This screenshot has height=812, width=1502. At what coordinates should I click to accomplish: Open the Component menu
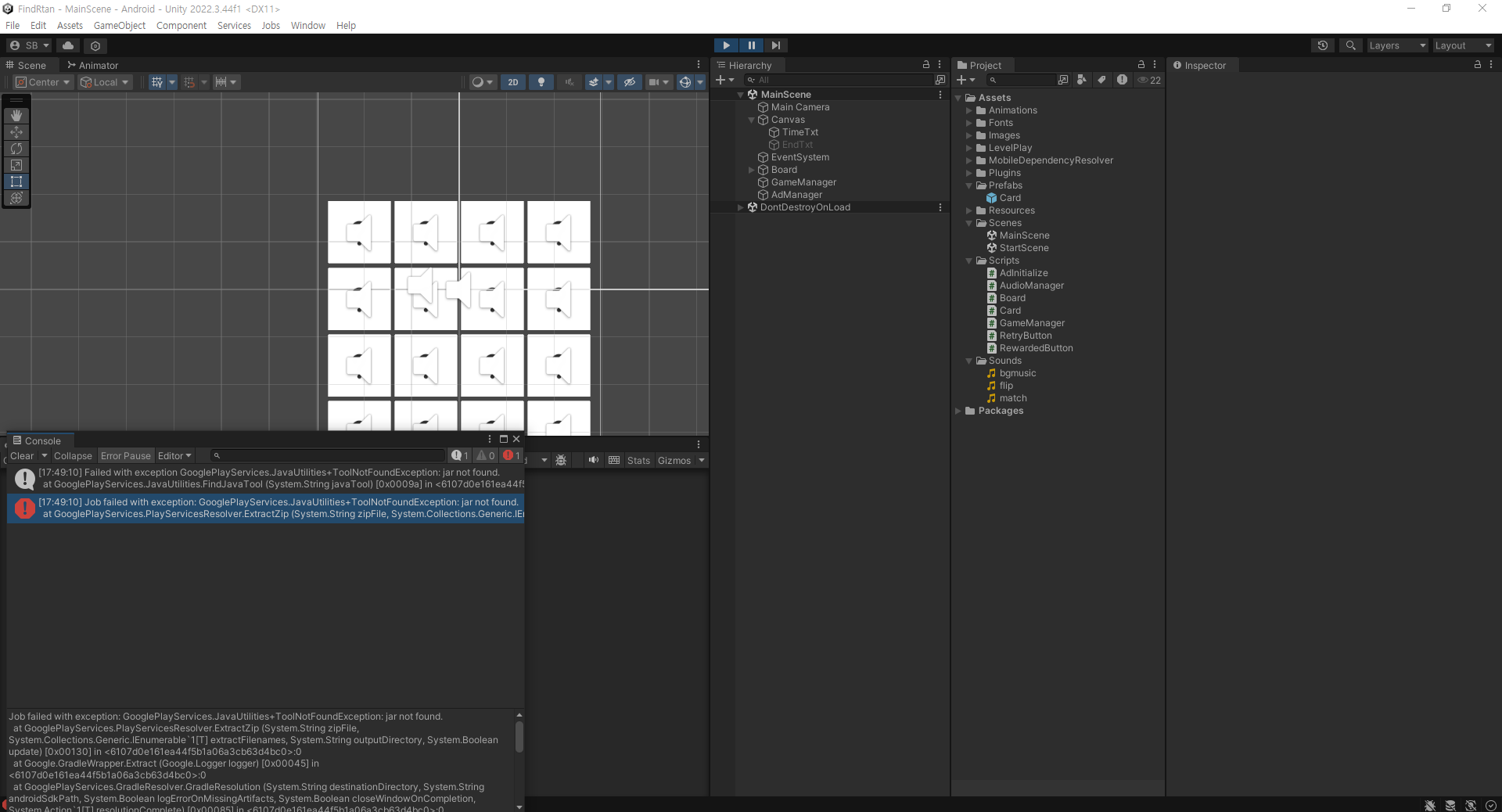tap(181, 25)
